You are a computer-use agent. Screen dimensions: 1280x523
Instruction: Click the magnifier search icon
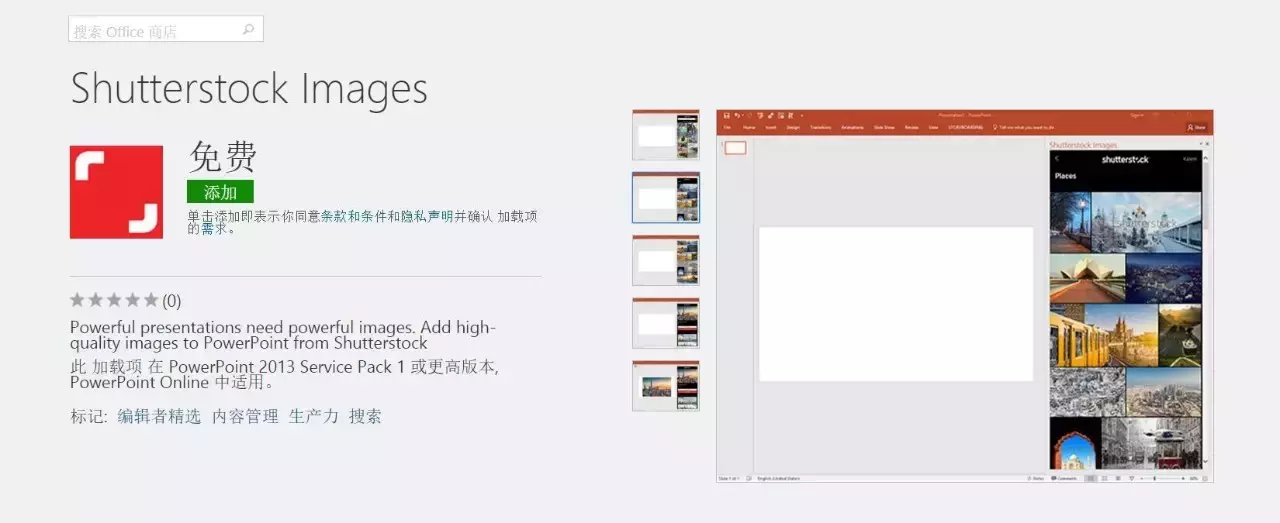pos(249,30)
